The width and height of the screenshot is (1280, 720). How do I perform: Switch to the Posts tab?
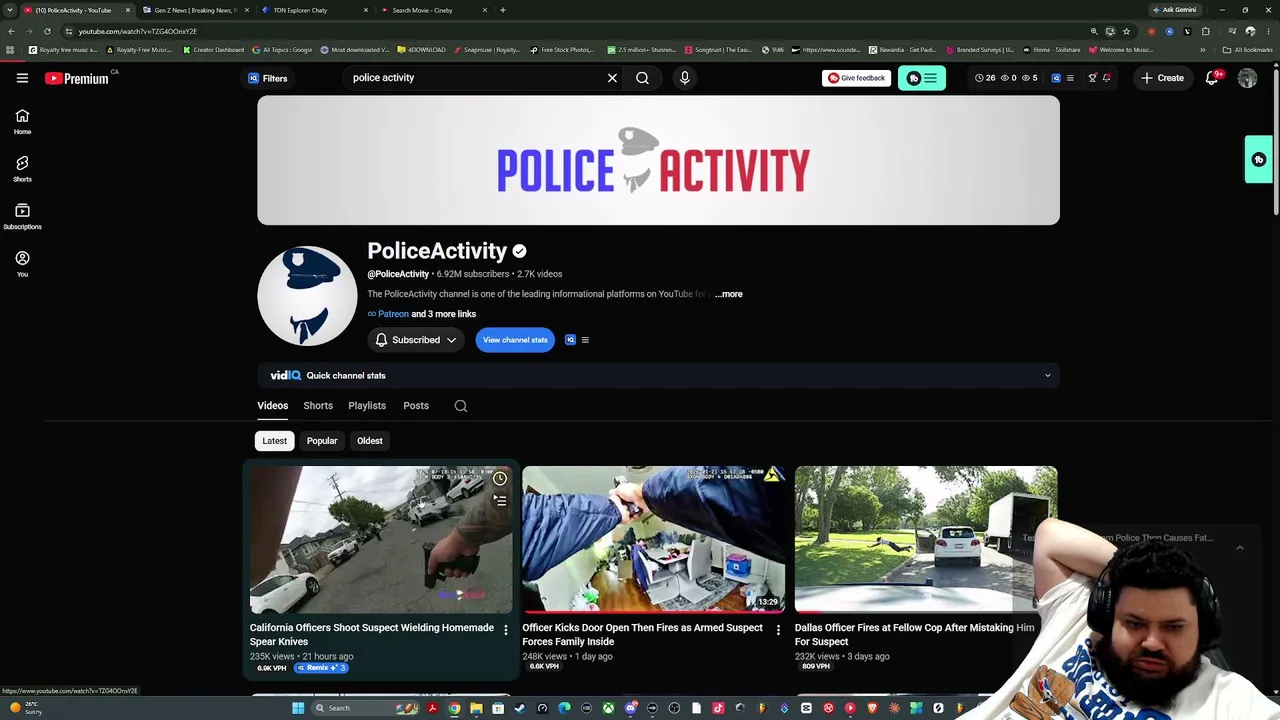pos(416,406)
